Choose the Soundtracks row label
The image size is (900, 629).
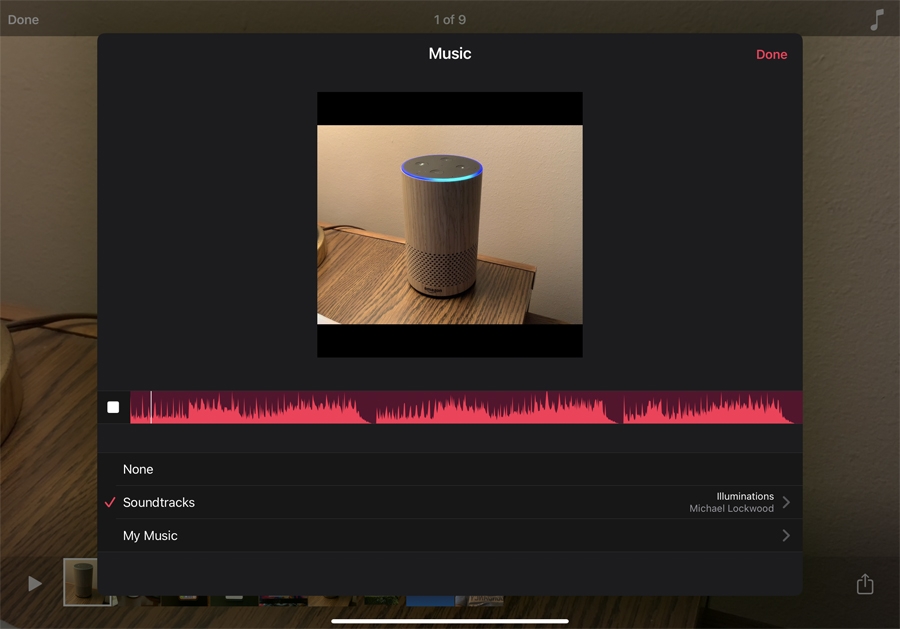tap(159, 502)
